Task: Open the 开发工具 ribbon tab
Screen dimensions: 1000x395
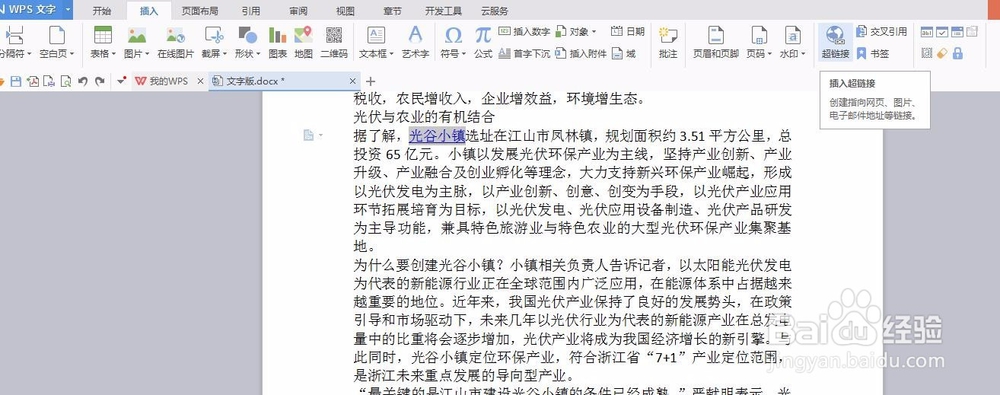Action: pos(443,11)
